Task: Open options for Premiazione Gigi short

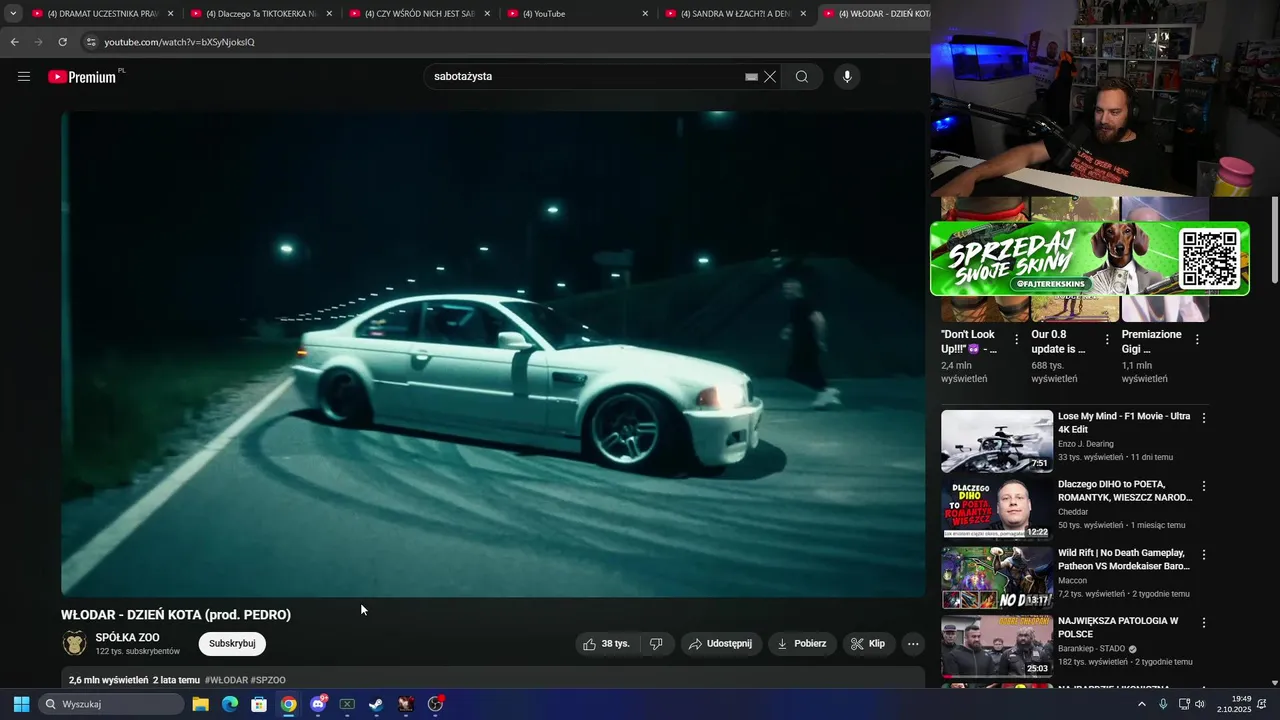Action: tap(1197, 340)
